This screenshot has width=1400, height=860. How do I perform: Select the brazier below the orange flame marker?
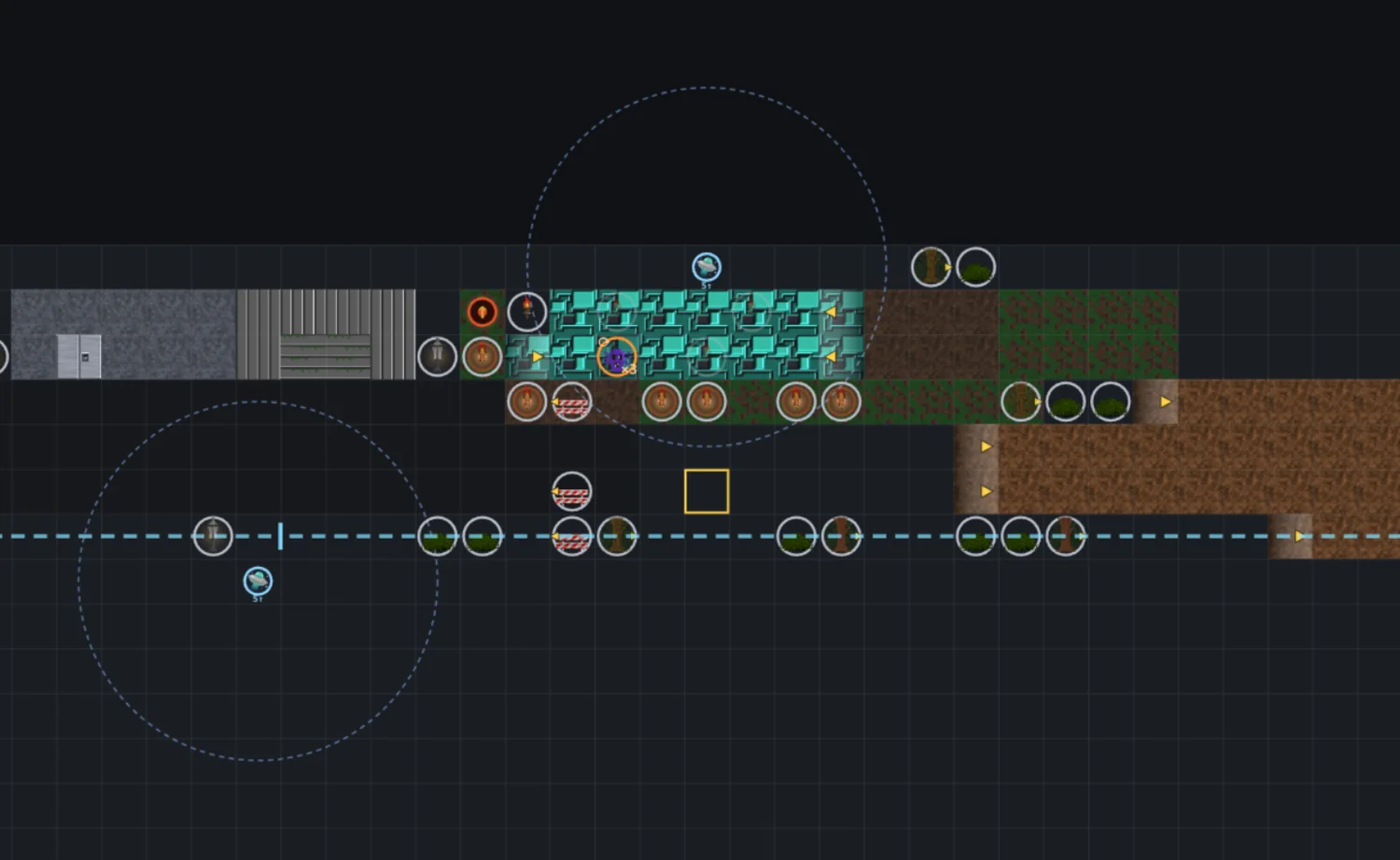pos(483,357)
